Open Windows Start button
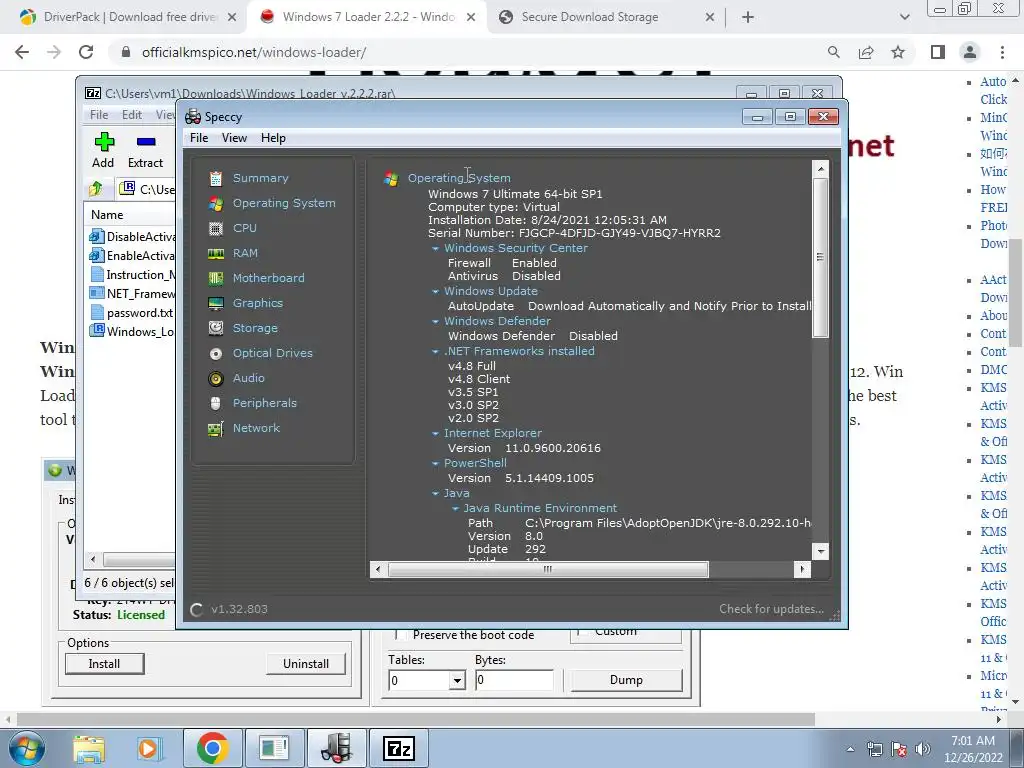Screen dimensions: 1024x768 tap(27, 748)
